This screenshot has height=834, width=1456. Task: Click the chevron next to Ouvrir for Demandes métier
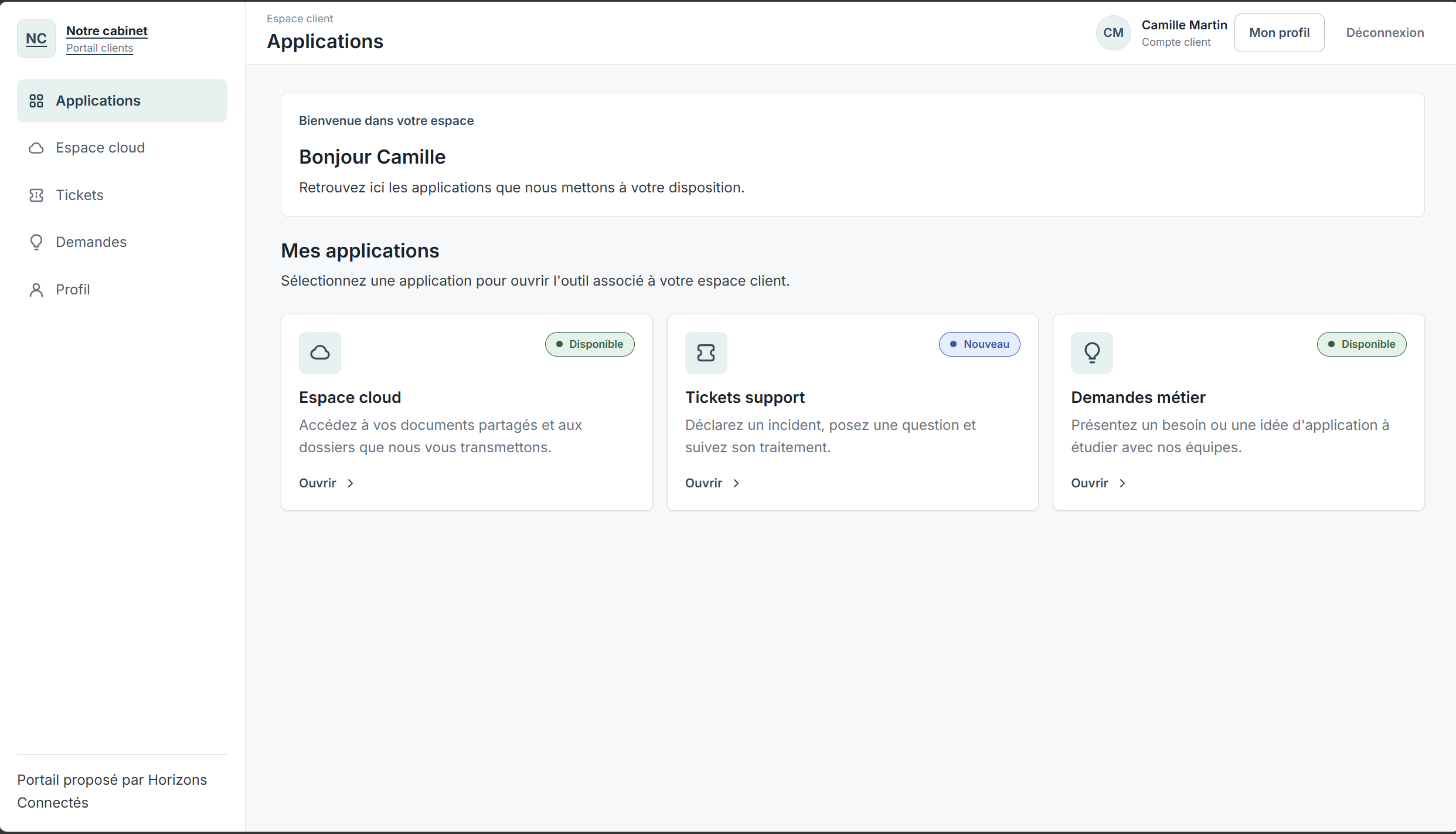(x=1122, y=483)
